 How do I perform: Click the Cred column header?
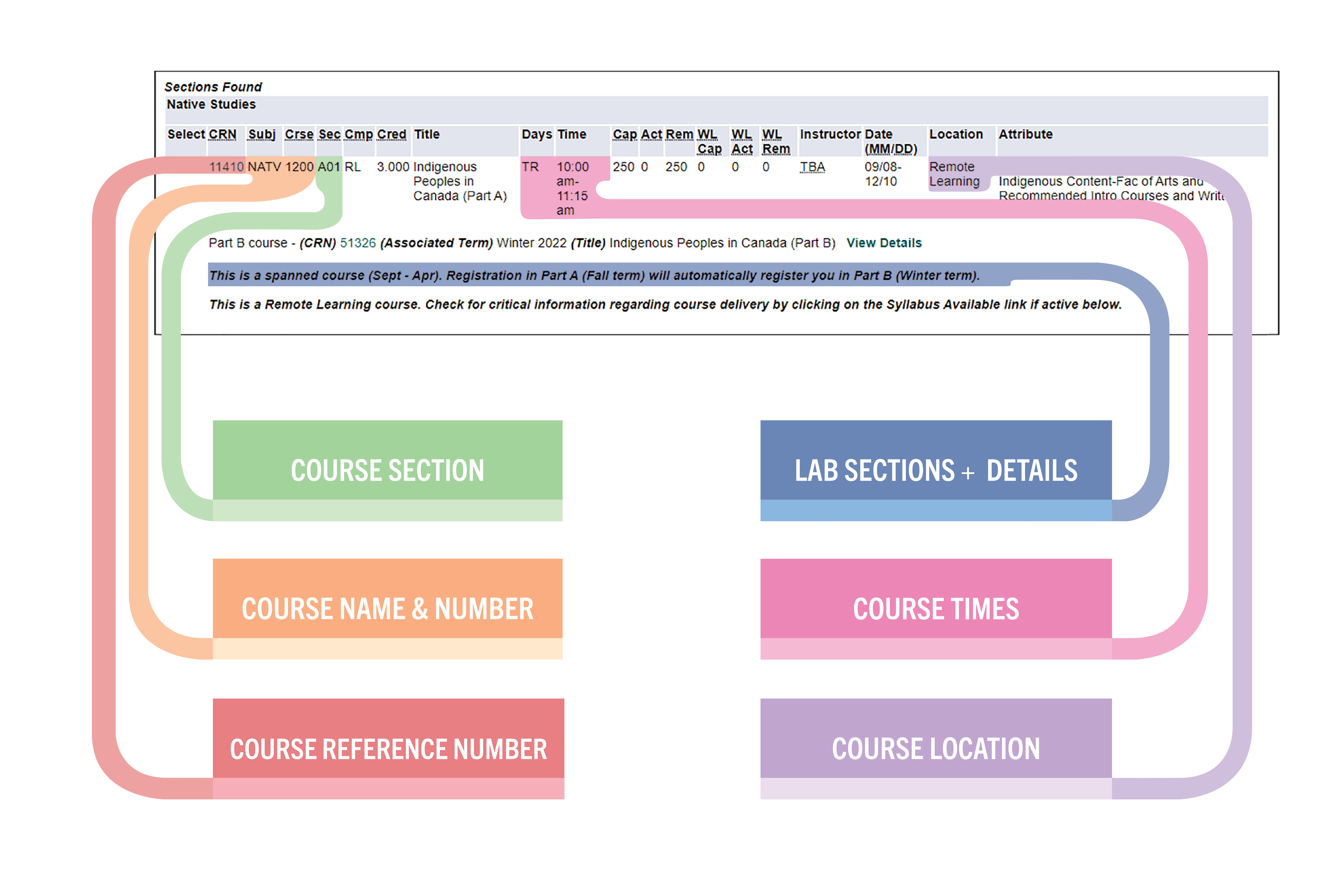coord(391,134)
